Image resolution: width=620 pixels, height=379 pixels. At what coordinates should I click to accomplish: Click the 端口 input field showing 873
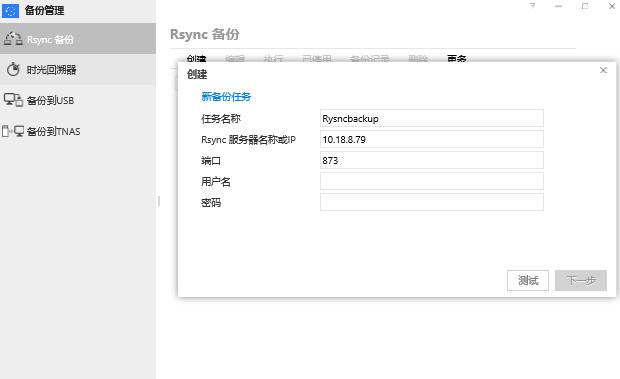coord(432,160)
